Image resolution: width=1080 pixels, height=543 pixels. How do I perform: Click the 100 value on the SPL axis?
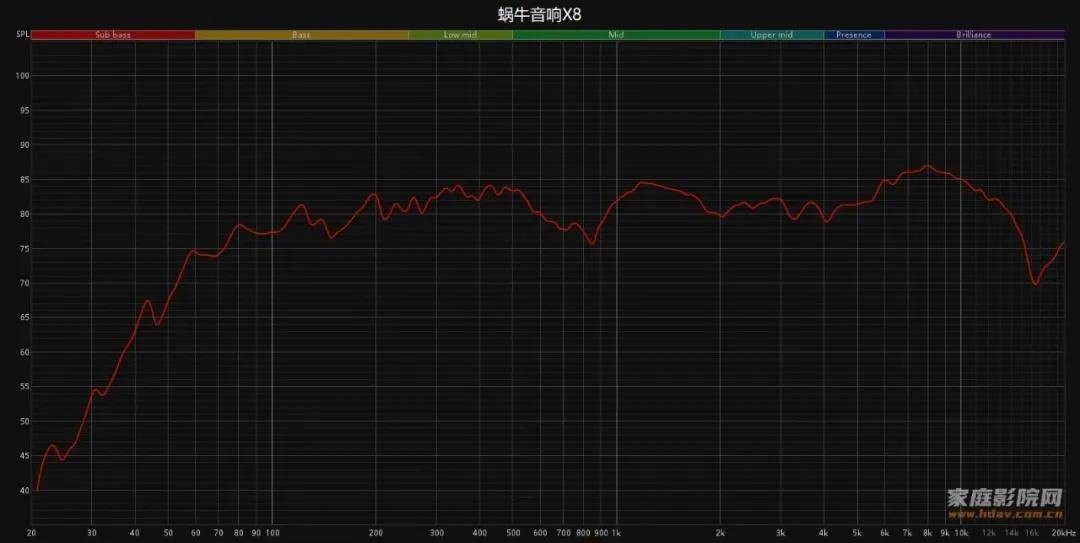pyautogui.click(x=22, y=76)
